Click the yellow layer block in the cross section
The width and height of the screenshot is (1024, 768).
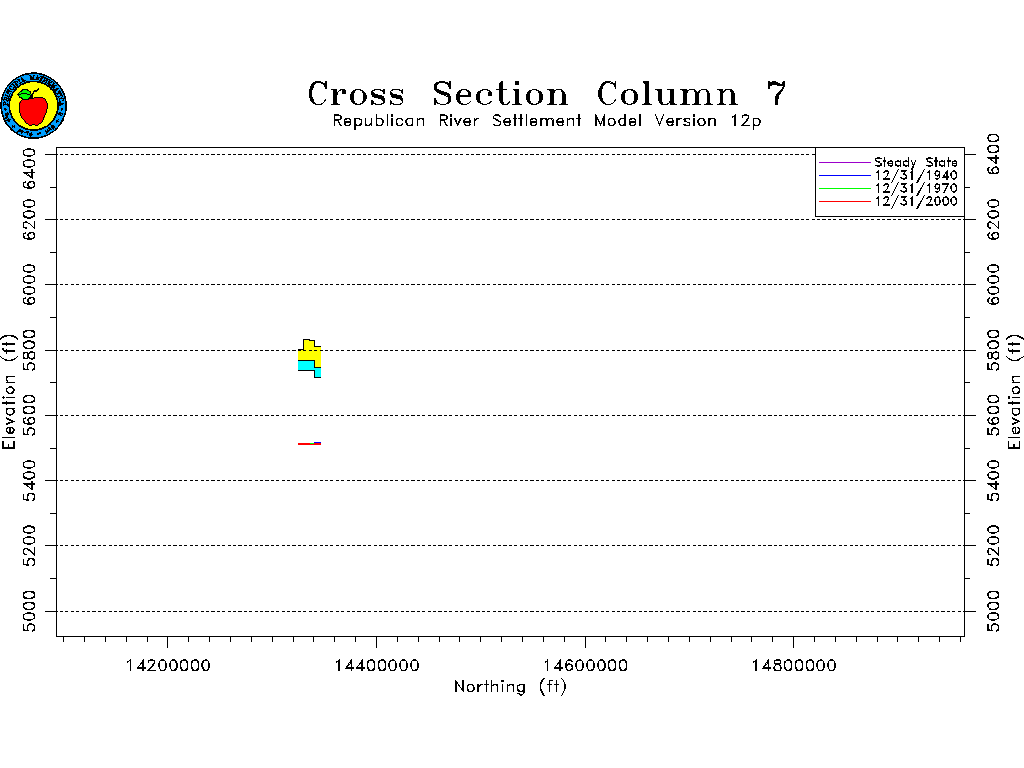coord(310,351)
